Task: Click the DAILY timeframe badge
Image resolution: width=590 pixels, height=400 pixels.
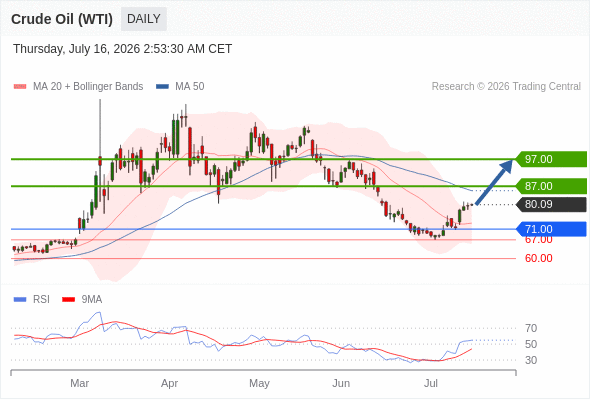Action: [144, 19]
